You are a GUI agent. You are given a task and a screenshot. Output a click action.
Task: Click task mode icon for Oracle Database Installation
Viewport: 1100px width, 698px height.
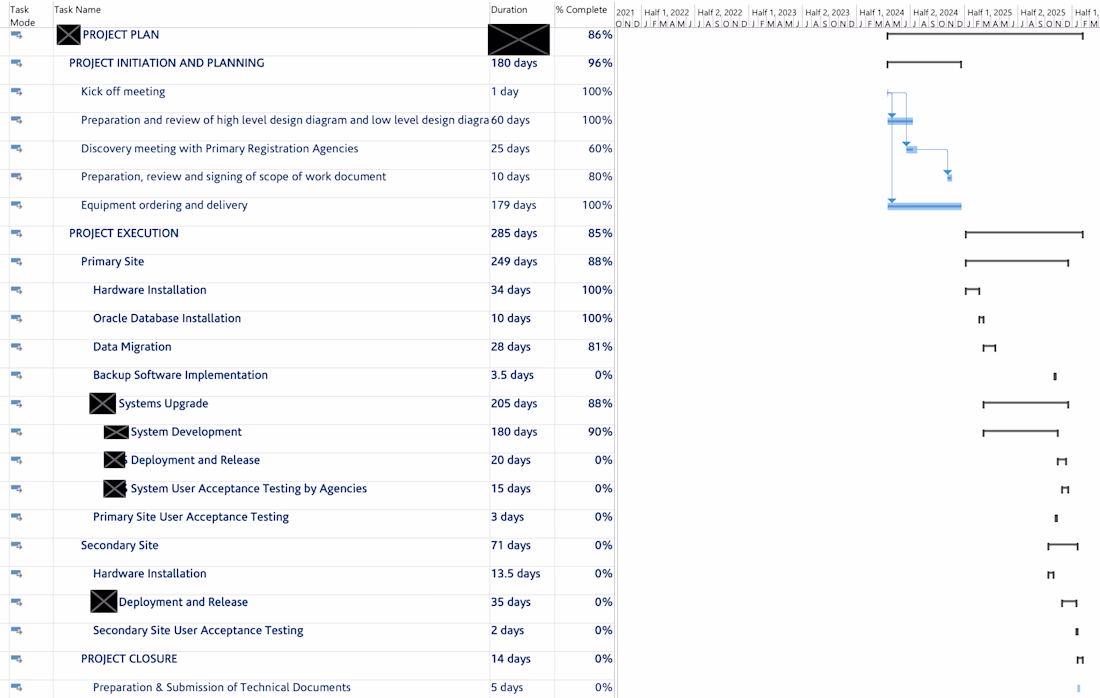(16, 318)
